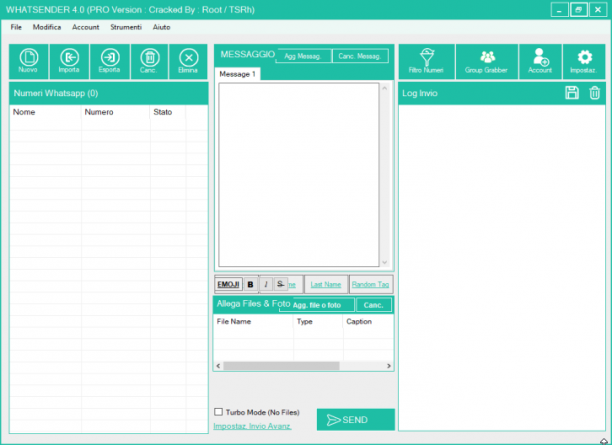Click file list scroll right arrow
This screenshot has height=445, width=612.
(x=388, y=366)
